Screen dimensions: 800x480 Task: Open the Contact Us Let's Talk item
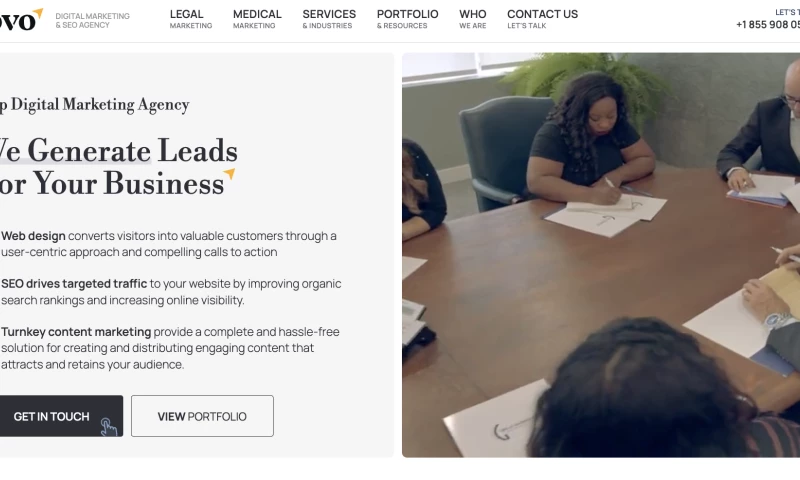542,19
